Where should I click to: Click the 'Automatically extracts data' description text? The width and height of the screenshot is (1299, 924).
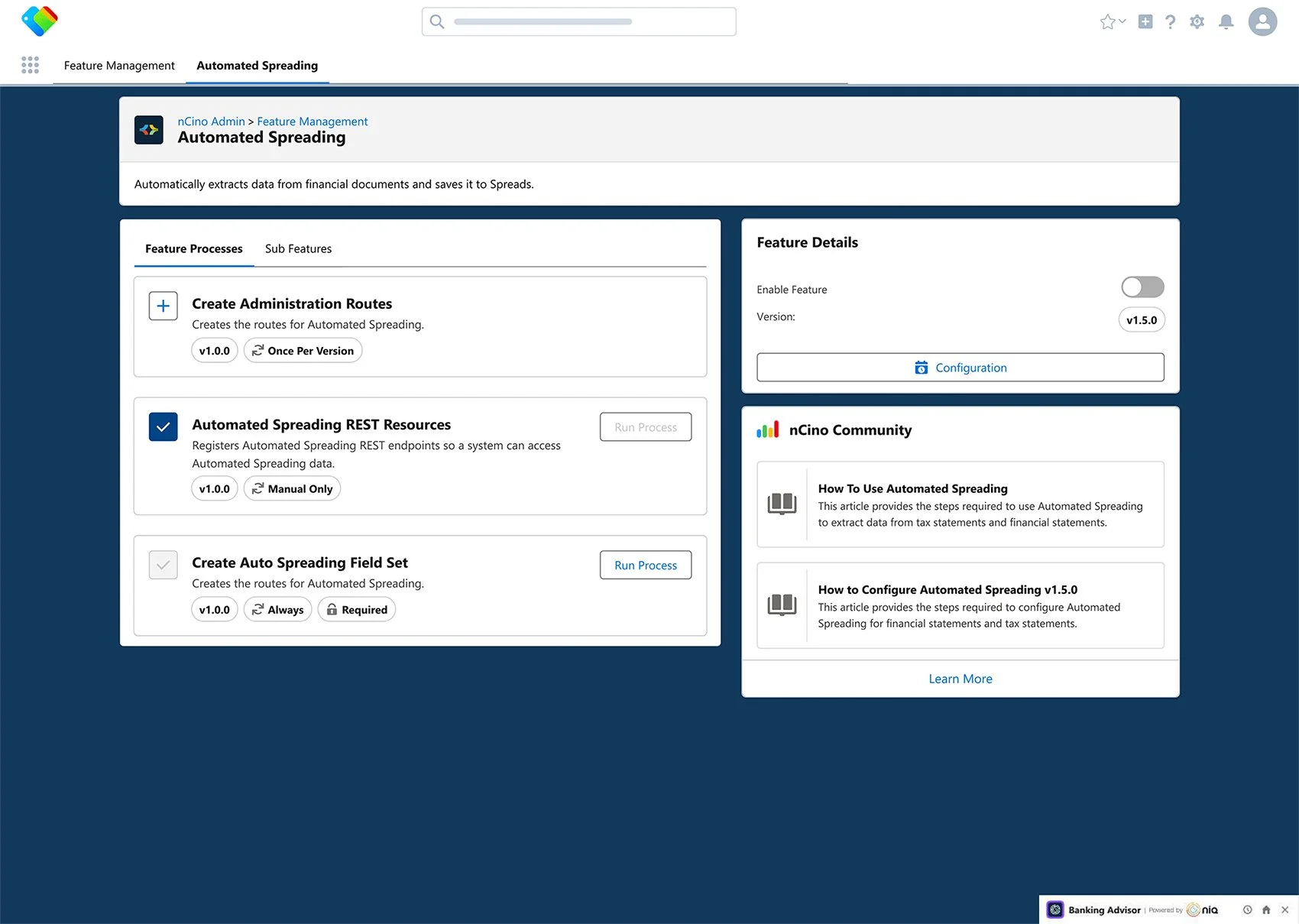[334, 184]
